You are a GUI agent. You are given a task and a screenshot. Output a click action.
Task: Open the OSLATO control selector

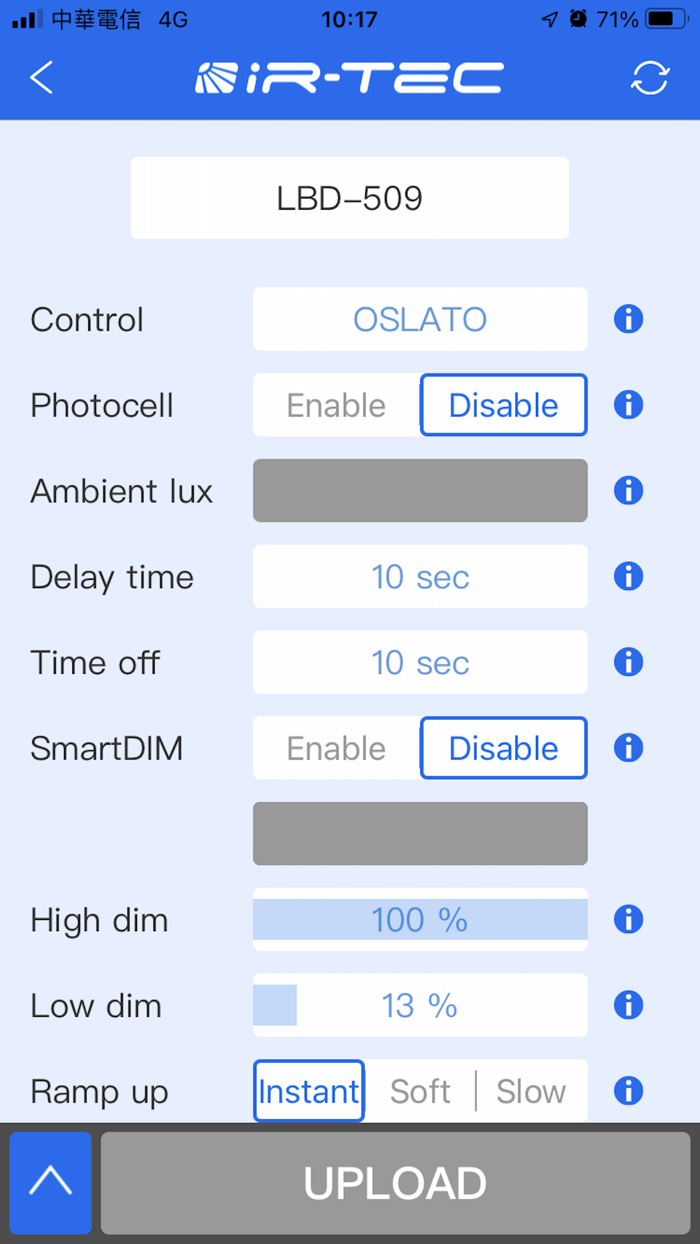tap(419, 319)
